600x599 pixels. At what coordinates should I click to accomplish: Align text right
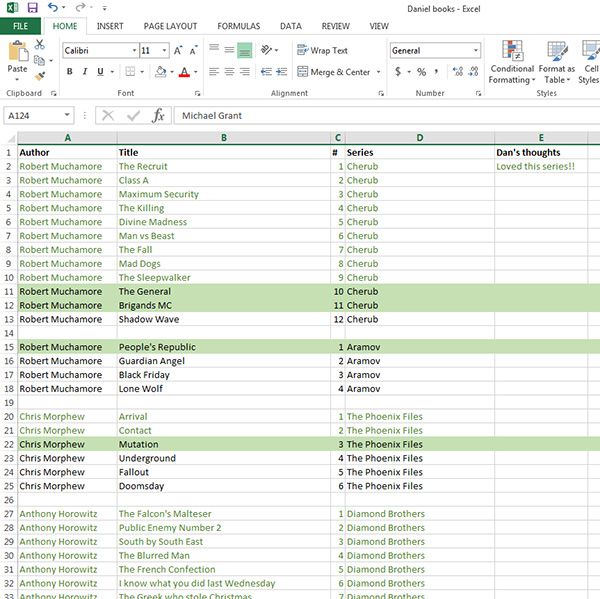coord(245,72)
